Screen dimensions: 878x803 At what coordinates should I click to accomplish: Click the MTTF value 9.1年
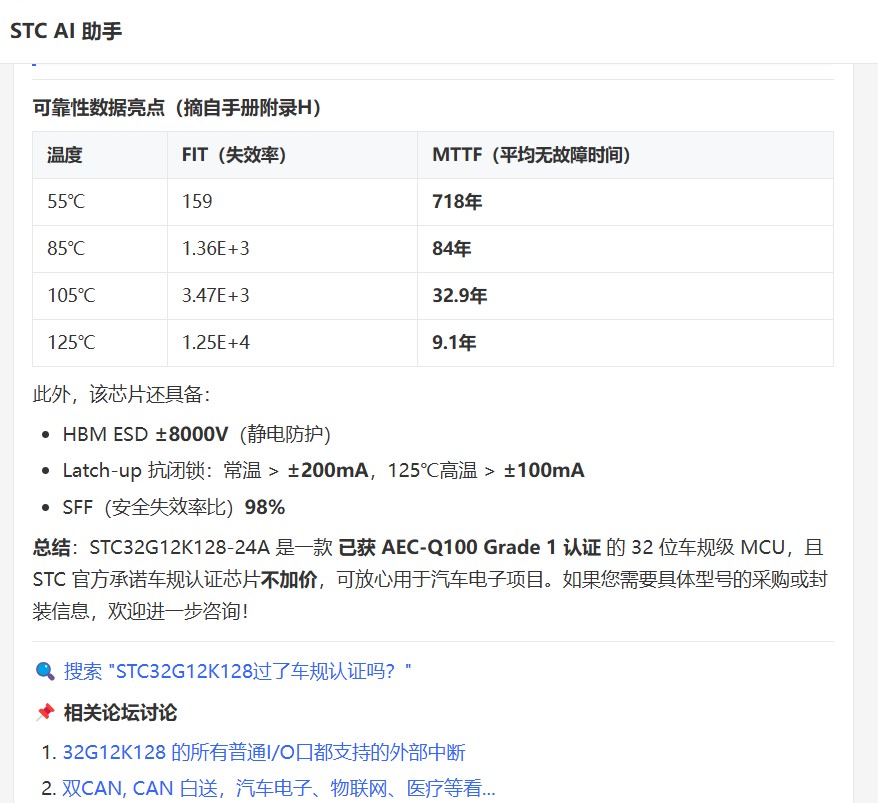[x=454, y=343]
